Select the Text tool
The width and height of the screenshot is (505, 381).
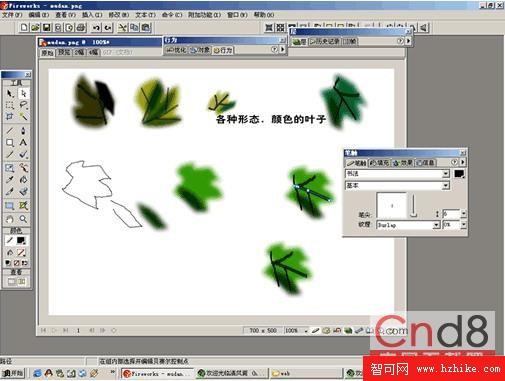pyautogui.click(x=23, y=143)
